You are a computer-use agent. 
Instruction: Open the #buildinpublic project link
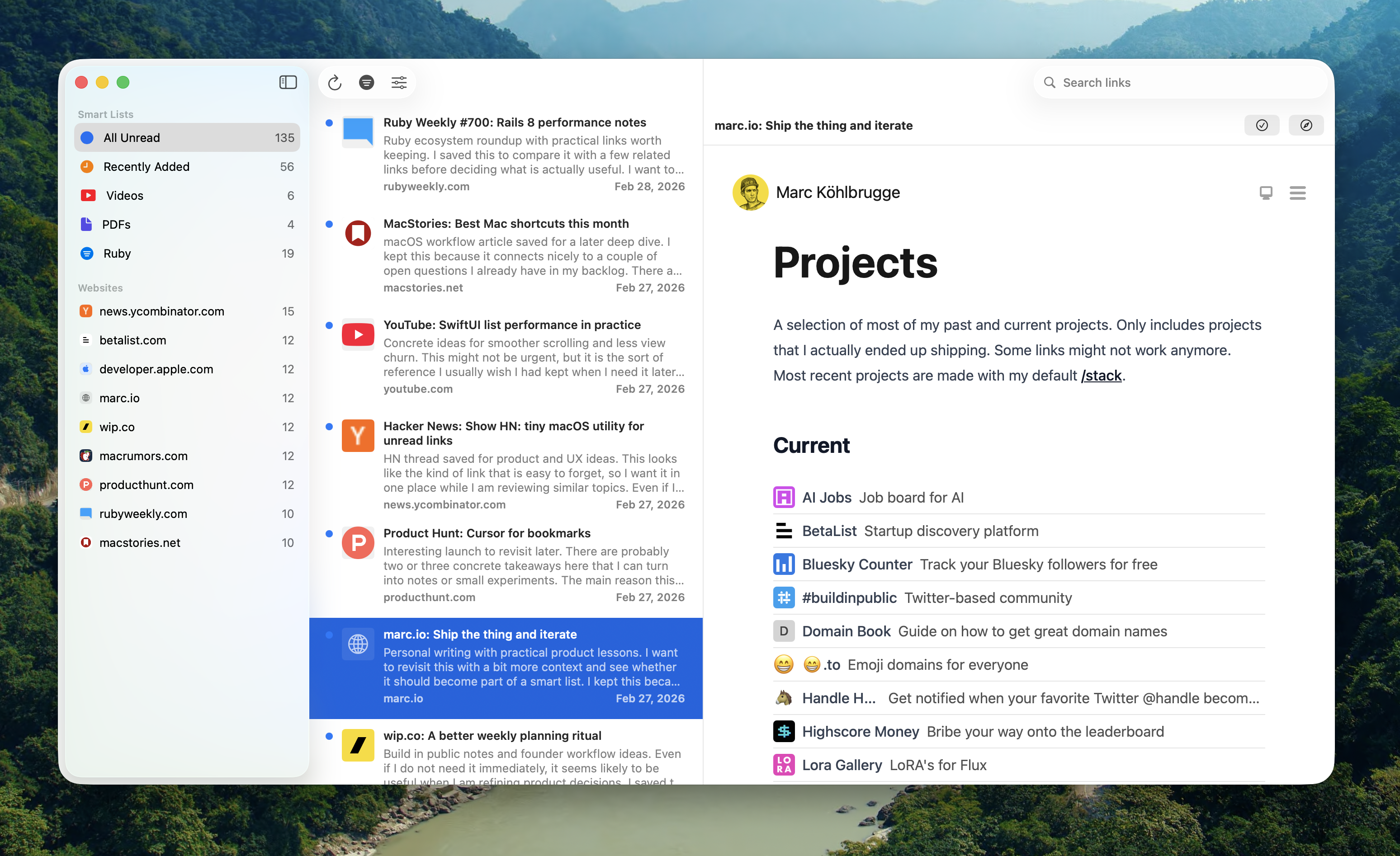point(849,598)
